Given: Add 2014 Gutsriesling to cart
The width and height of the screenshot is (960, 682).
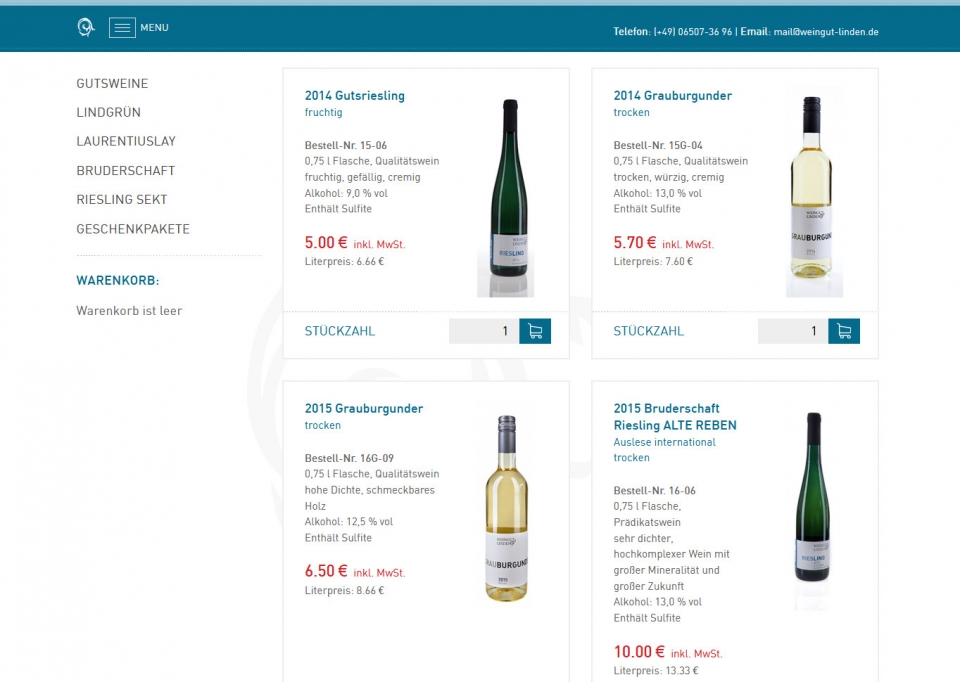Looking at the screenshot, I should click(535, 331).
